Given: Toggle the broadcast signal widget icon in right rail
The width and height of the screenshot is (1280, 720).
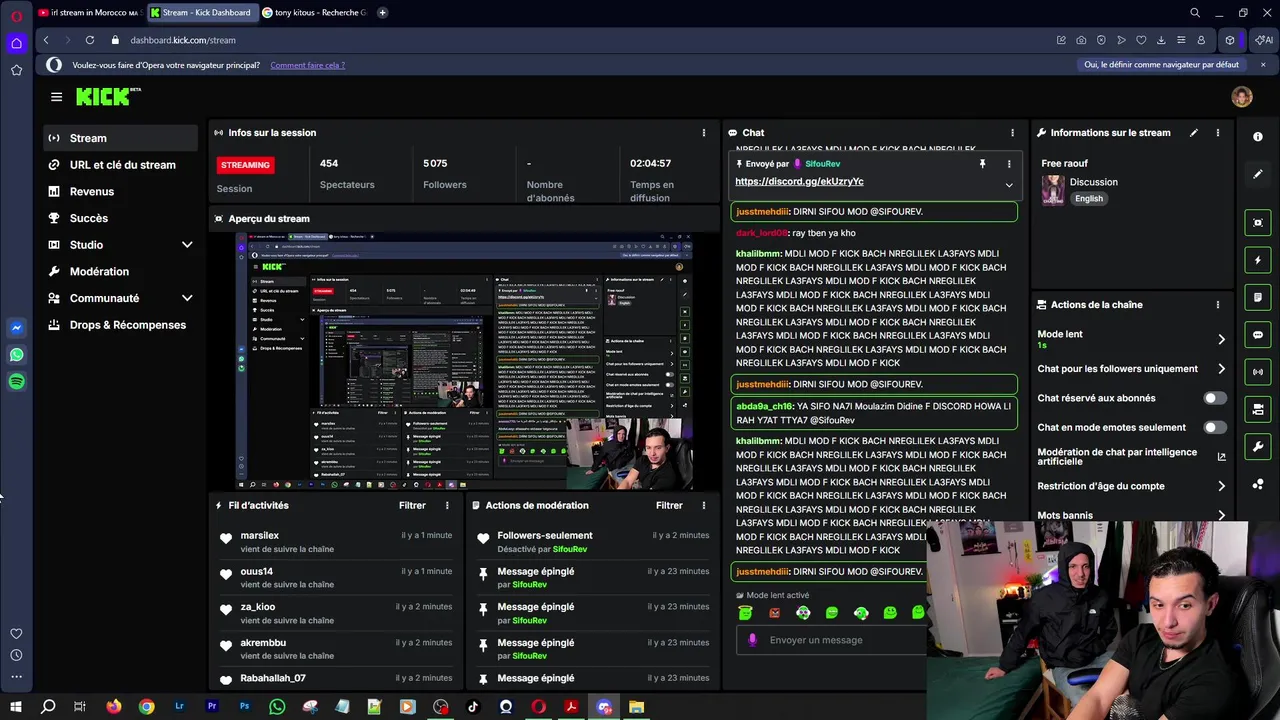Looking at the screenshot, I should point(1258,372).
